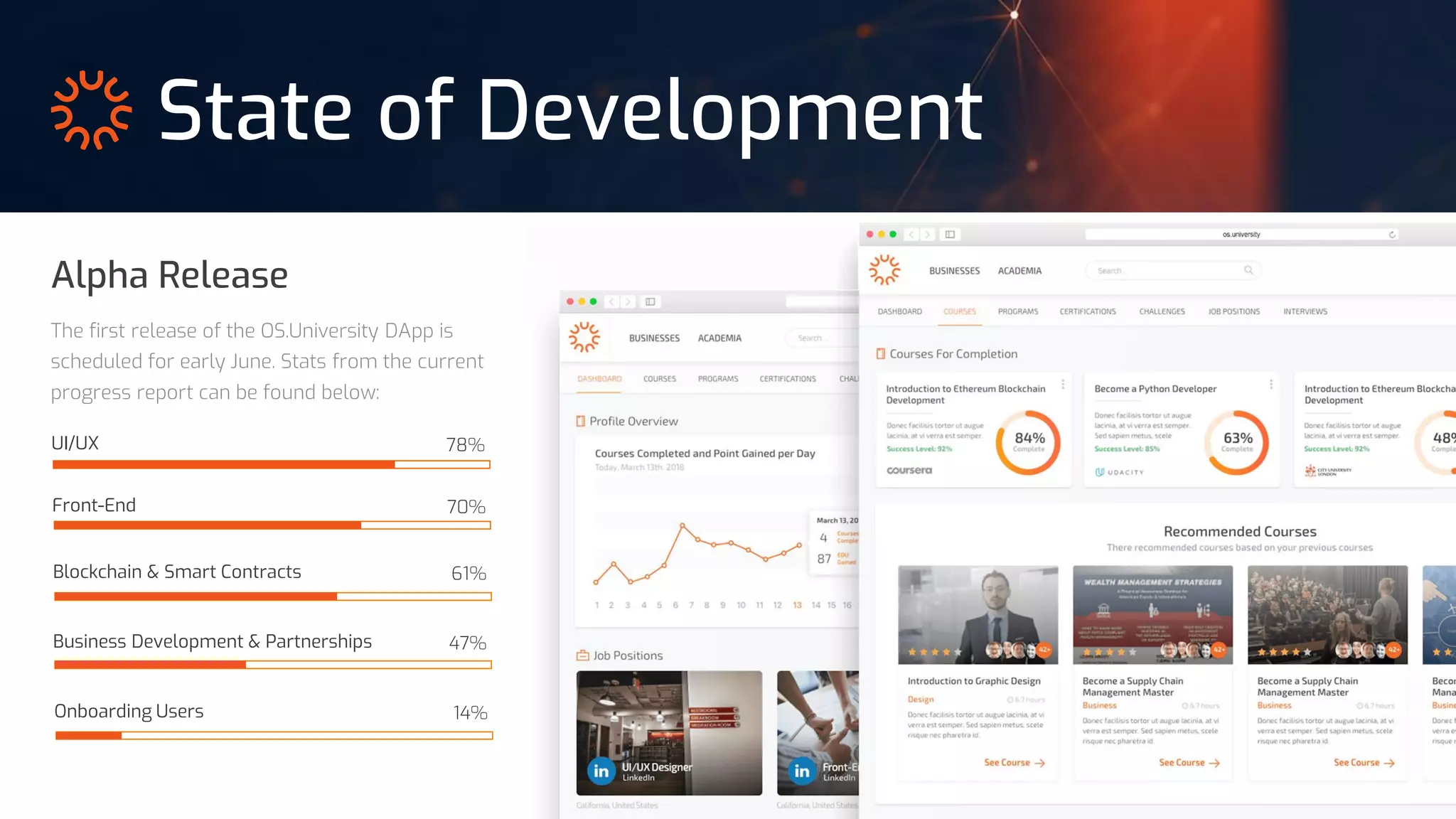1456x819 pixels.
Task: Click the Udacity logo on Python course card
Action: click(1120, 472)
